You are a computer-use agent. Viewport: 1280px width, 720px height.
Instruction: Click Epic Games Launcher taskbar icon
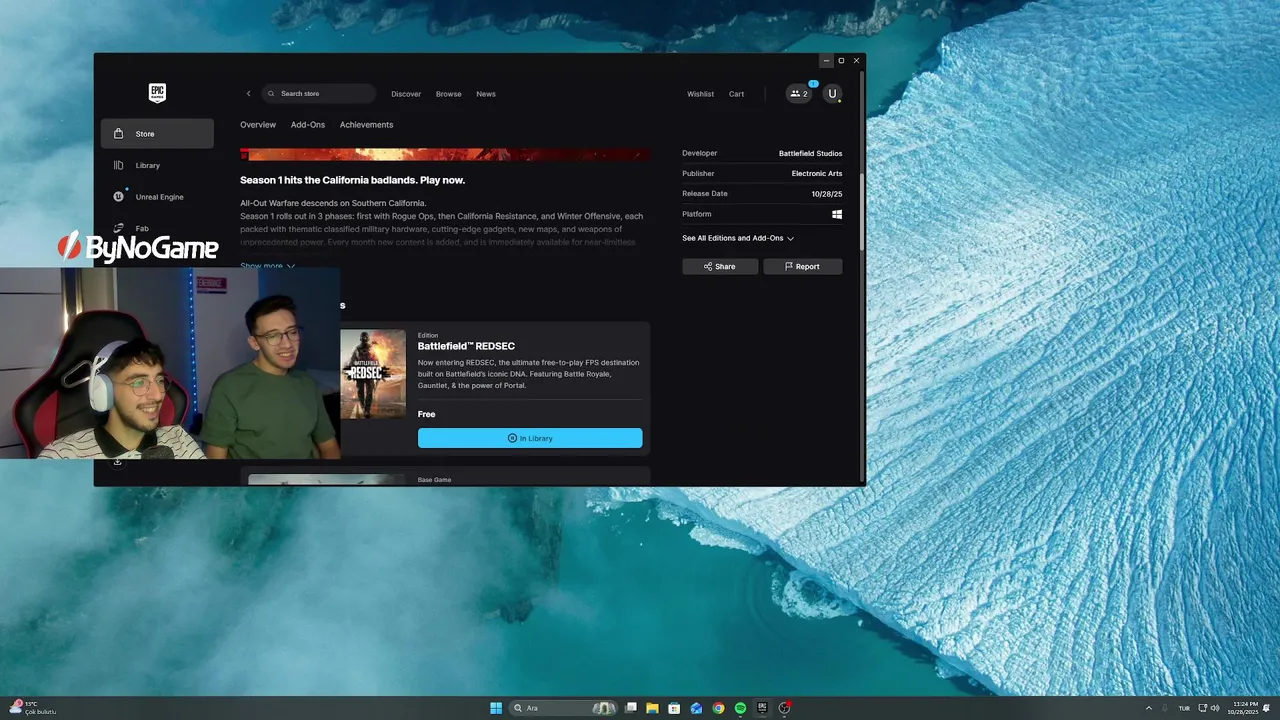pos(762,708)
